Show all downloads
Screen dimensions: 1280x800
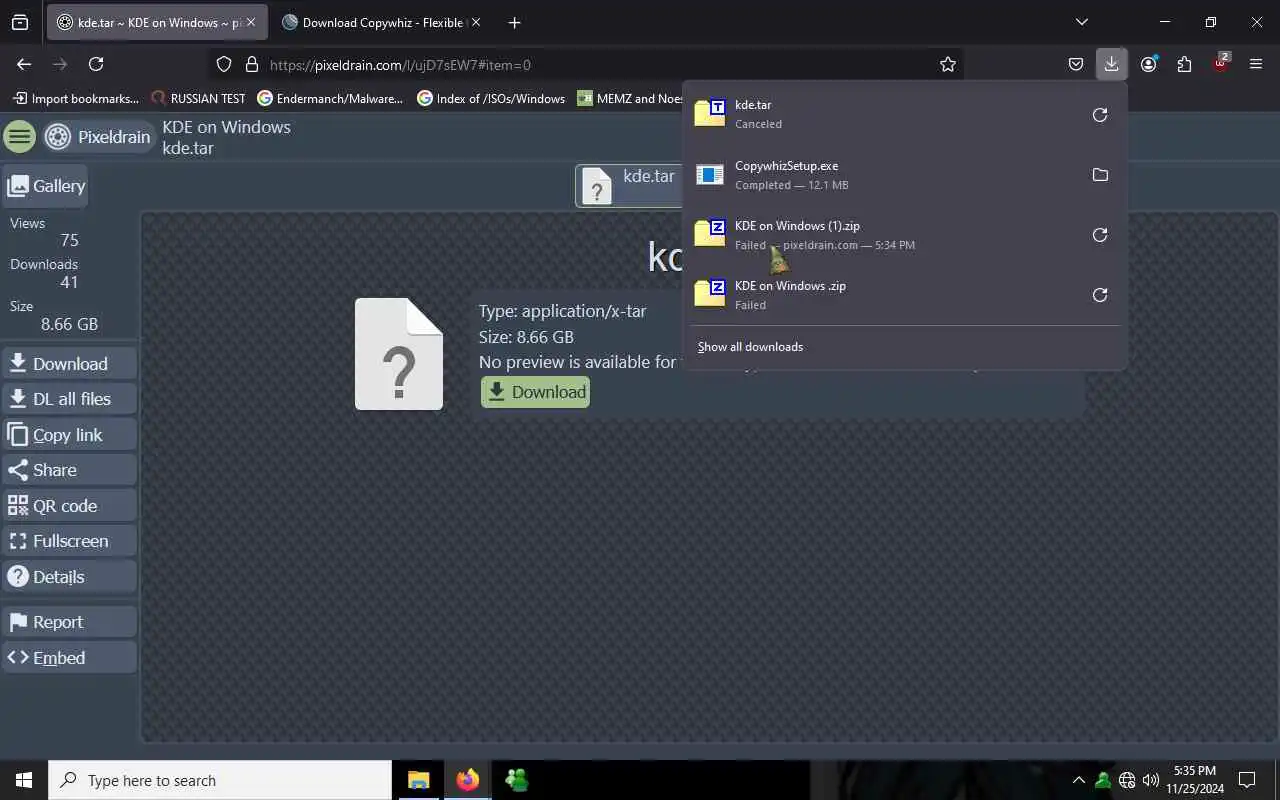tap(750, 347)
